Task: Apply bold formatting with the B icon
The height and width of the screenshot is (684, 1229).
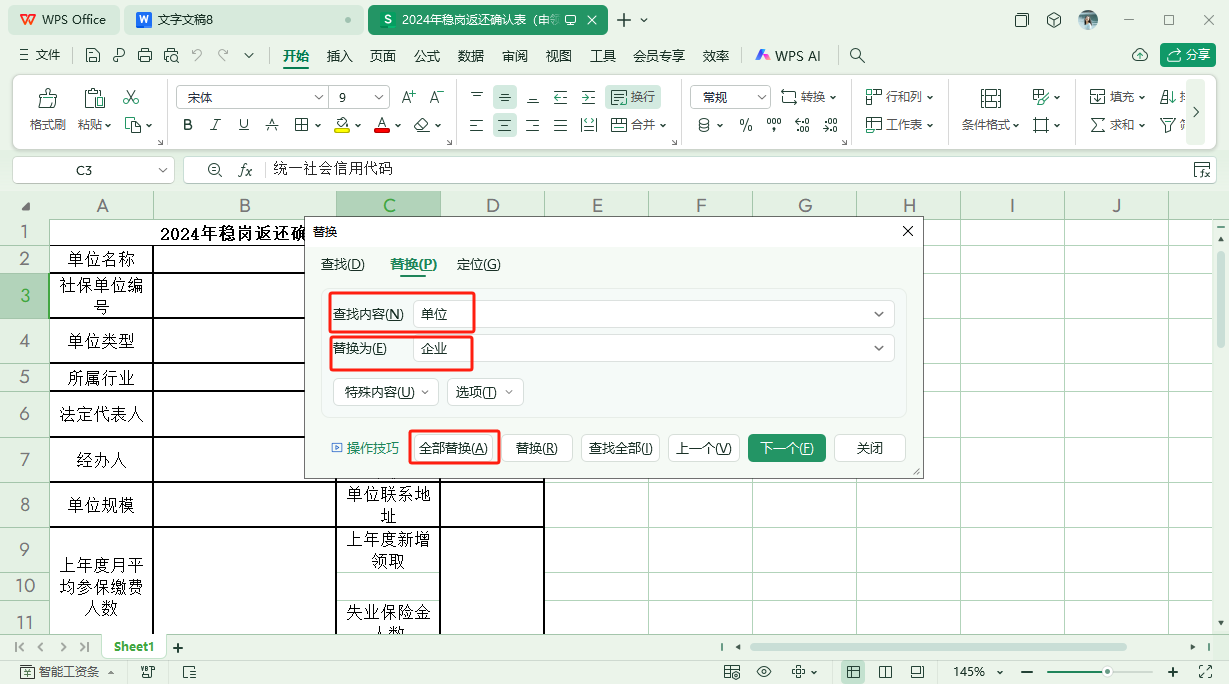Action: tap(187, 125)
